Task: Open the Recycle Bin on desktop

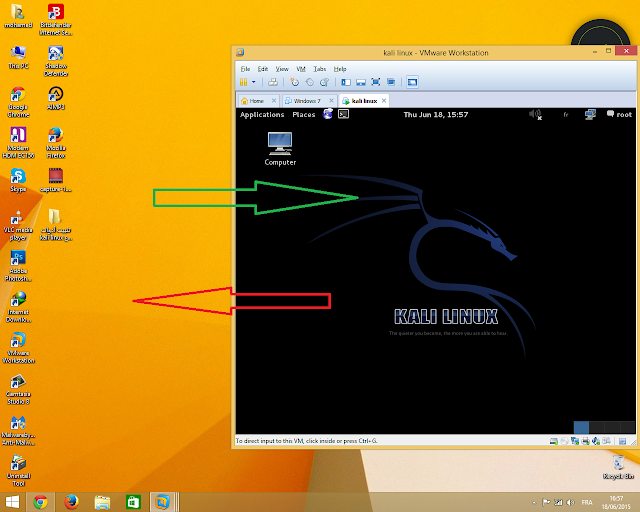Action: click(618, 467)
